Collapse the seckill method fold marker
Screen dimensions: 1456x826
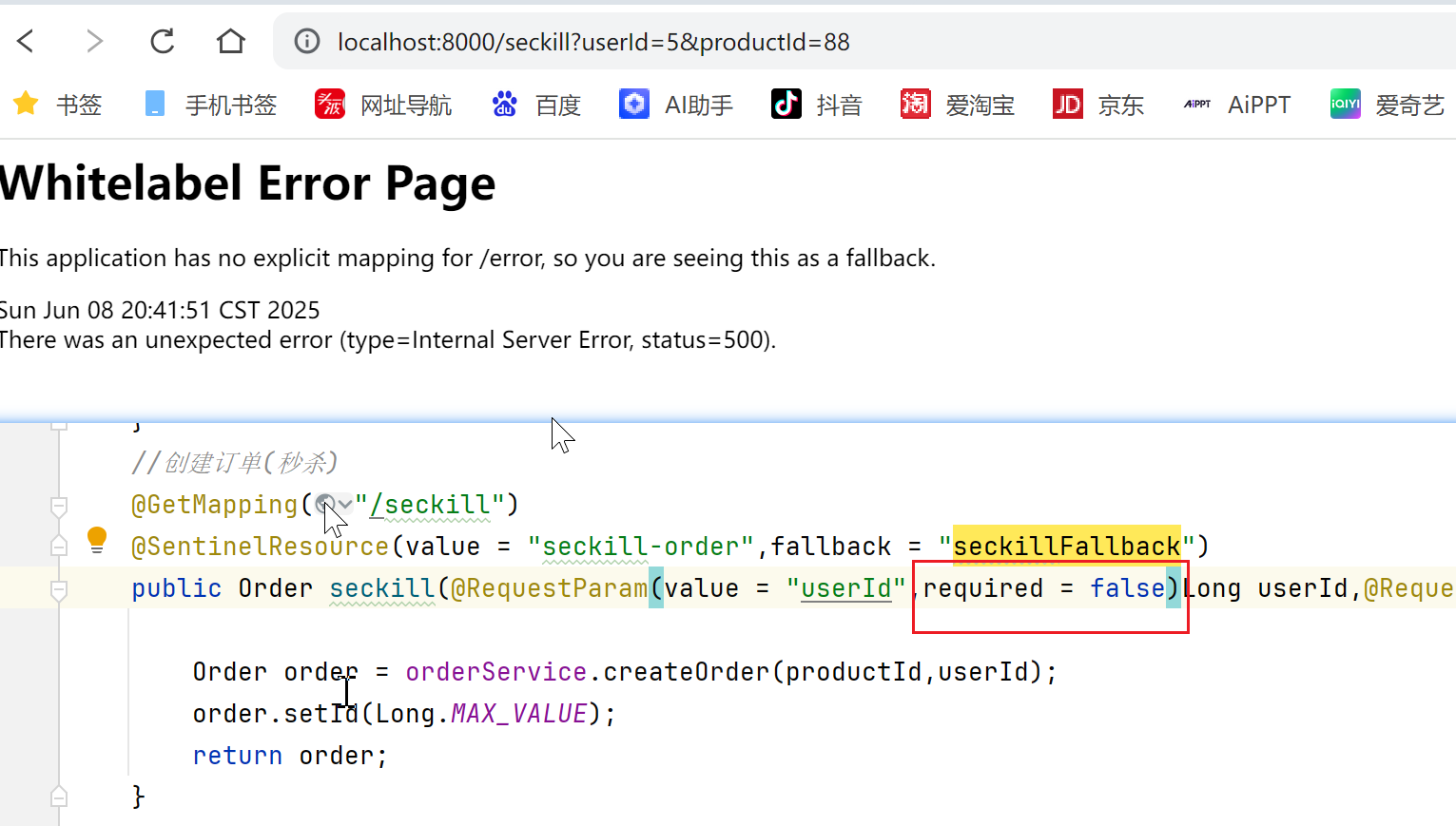[x=59, y=589]
